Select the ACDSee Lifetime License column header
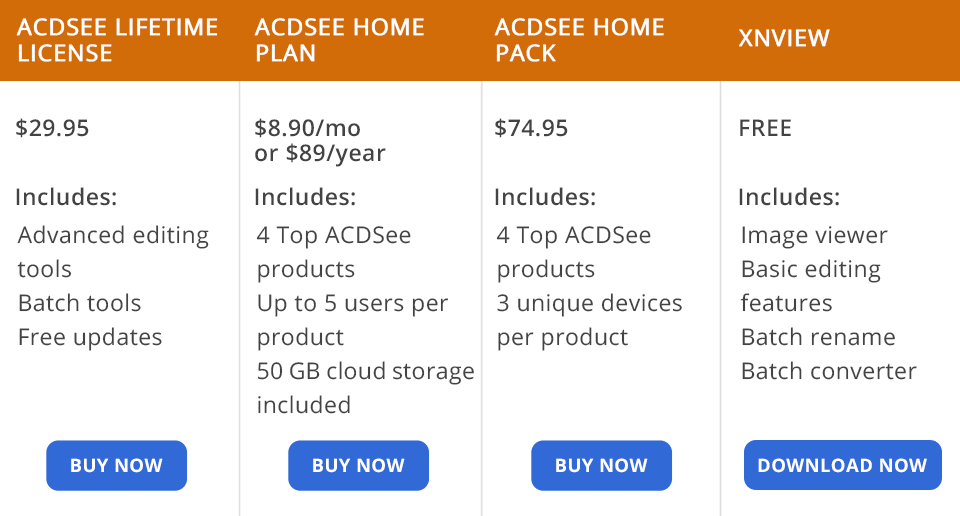The width and height of the screenshot is (960, 516). click(x=117, y=40)
